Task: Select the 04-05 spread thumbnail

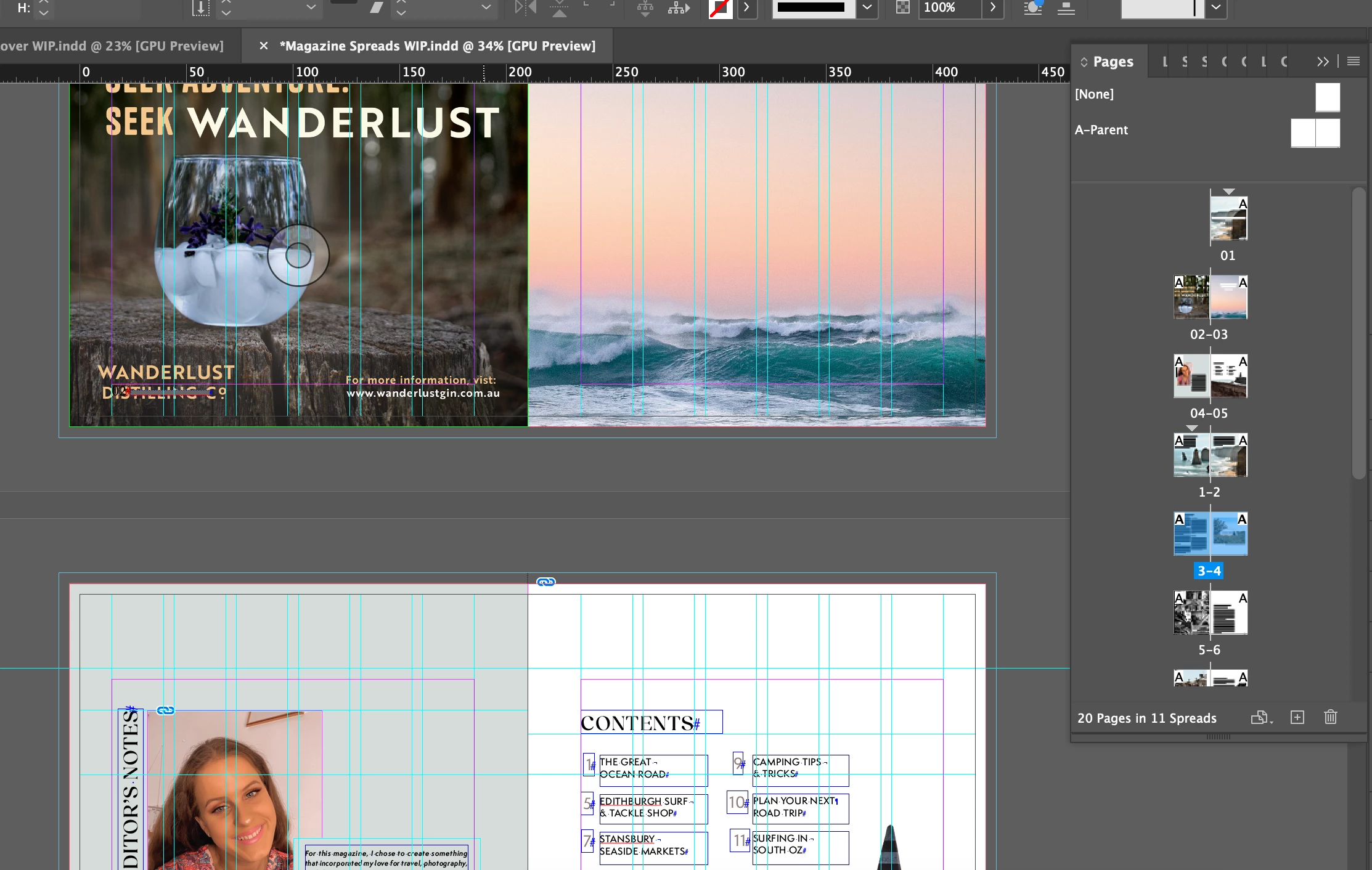Action: pos(1209,376)
